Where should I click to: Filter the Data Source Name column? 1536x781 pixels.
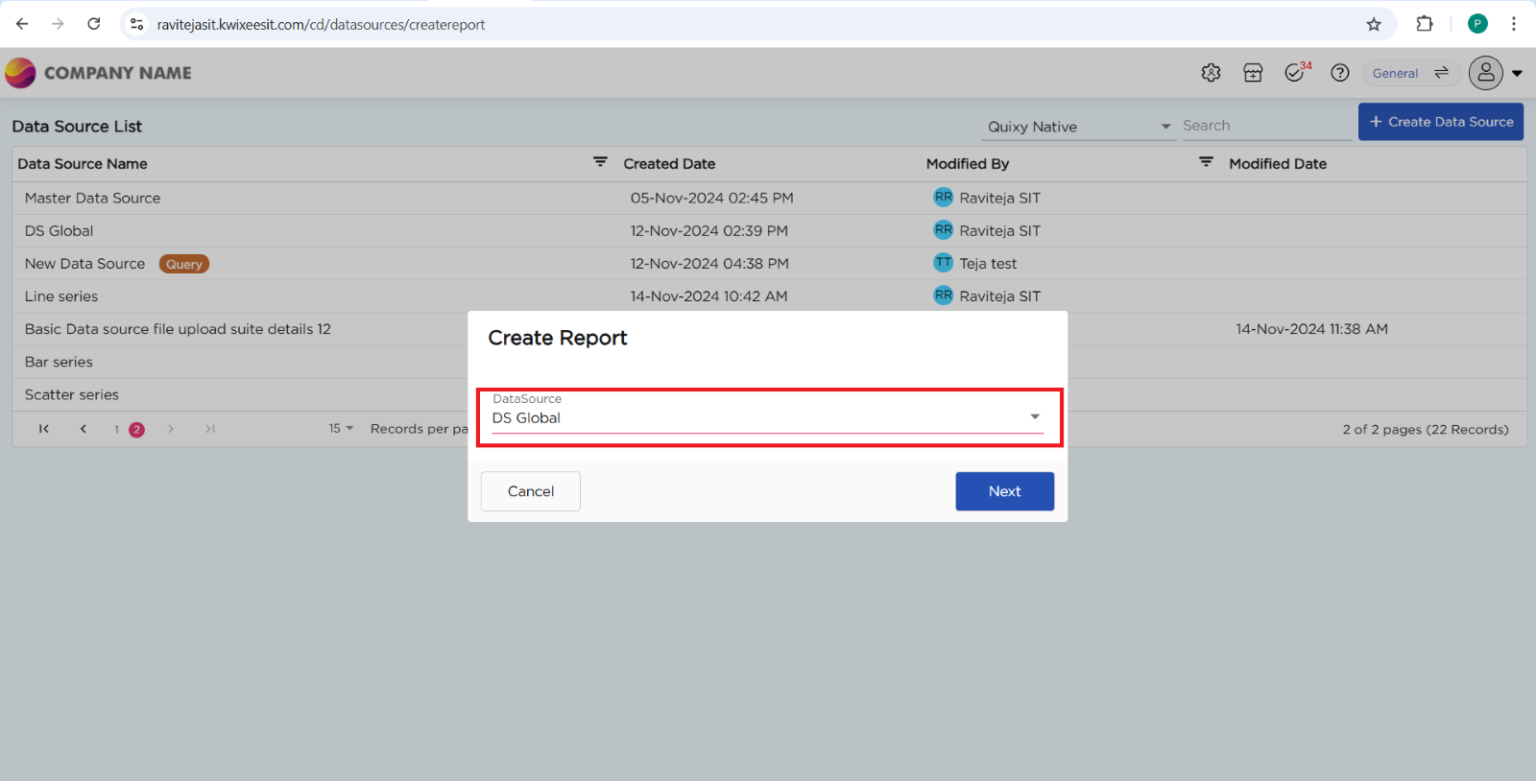point(600,160)
